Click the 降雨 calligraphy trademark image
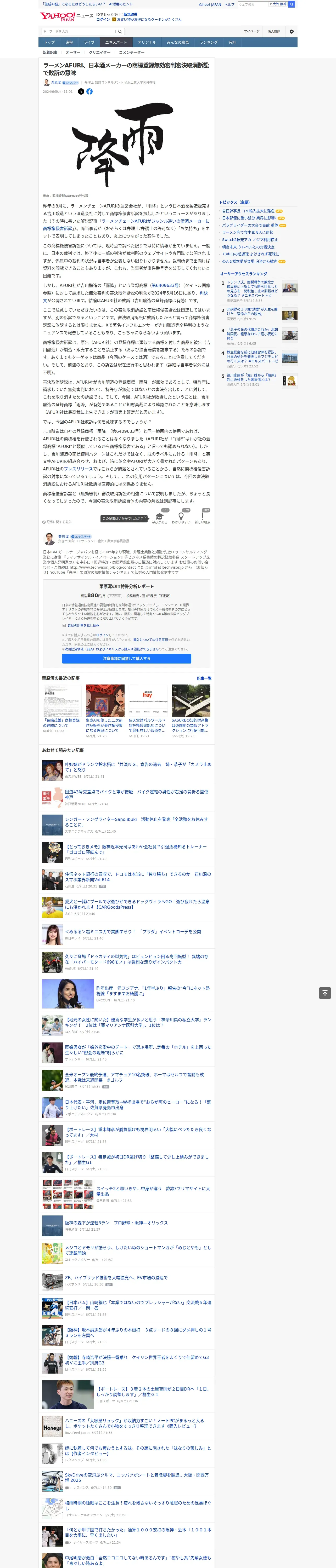This screenshot has width=336, height=1568. click(x=126, y=144)
